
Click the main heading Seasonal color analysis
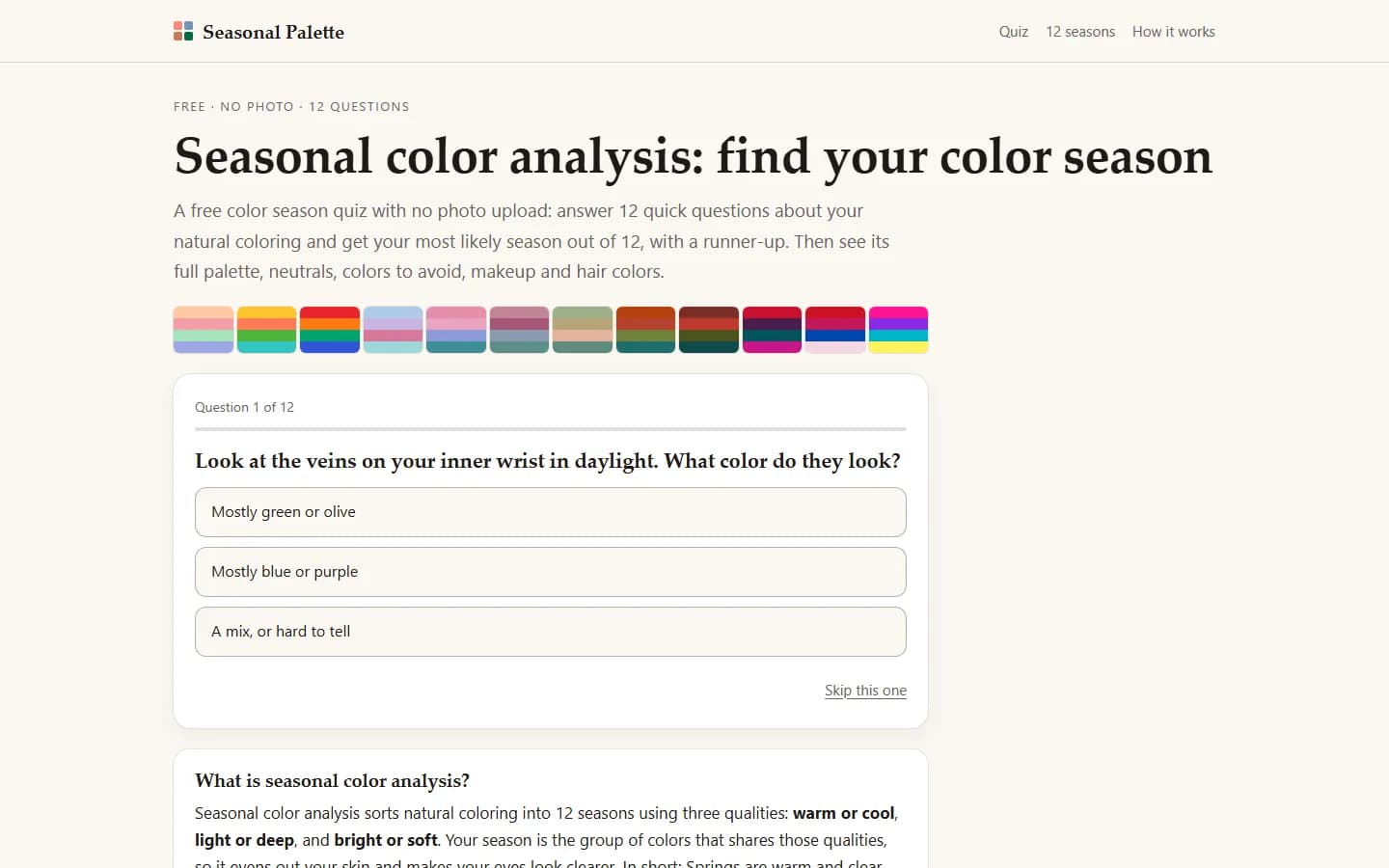point(693,156)
